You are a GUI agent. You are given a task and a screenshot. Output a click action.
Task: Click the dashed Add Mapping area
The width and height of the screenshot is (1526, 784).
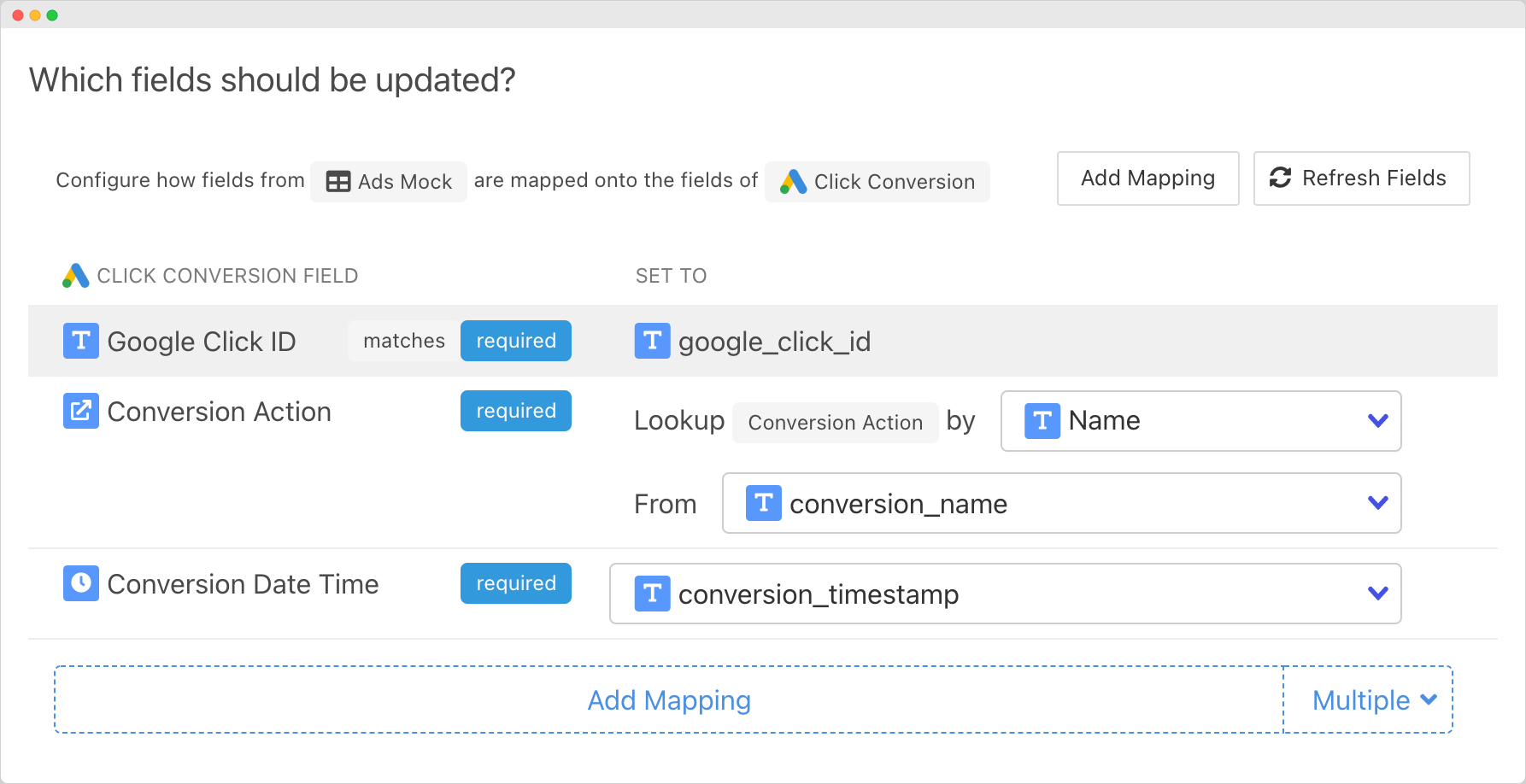[668, 699]
